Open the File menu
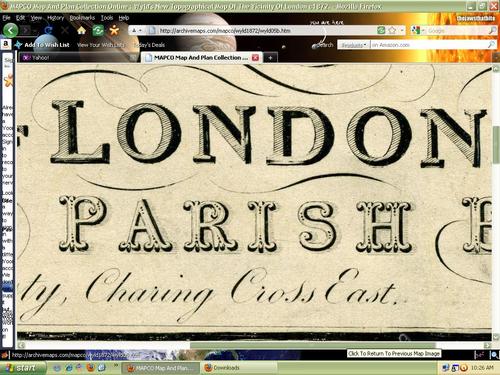 (x=7, y=18)
